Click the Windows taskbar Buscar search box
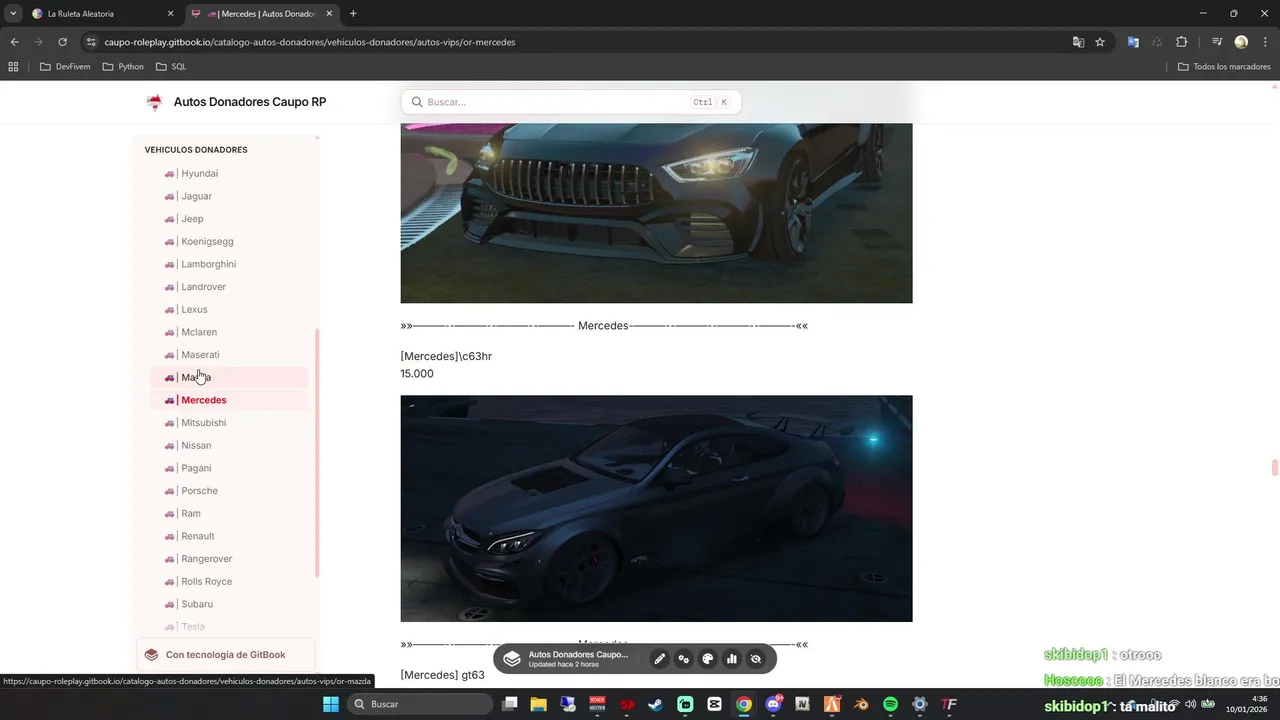This screenshot has width=1280, height=720. 418,704
